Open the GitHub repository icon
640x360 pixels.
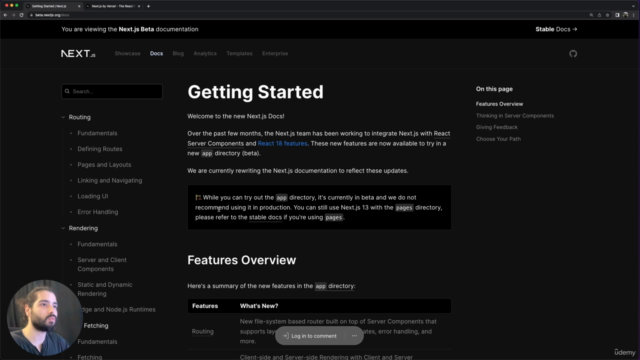tap(573, 54)
